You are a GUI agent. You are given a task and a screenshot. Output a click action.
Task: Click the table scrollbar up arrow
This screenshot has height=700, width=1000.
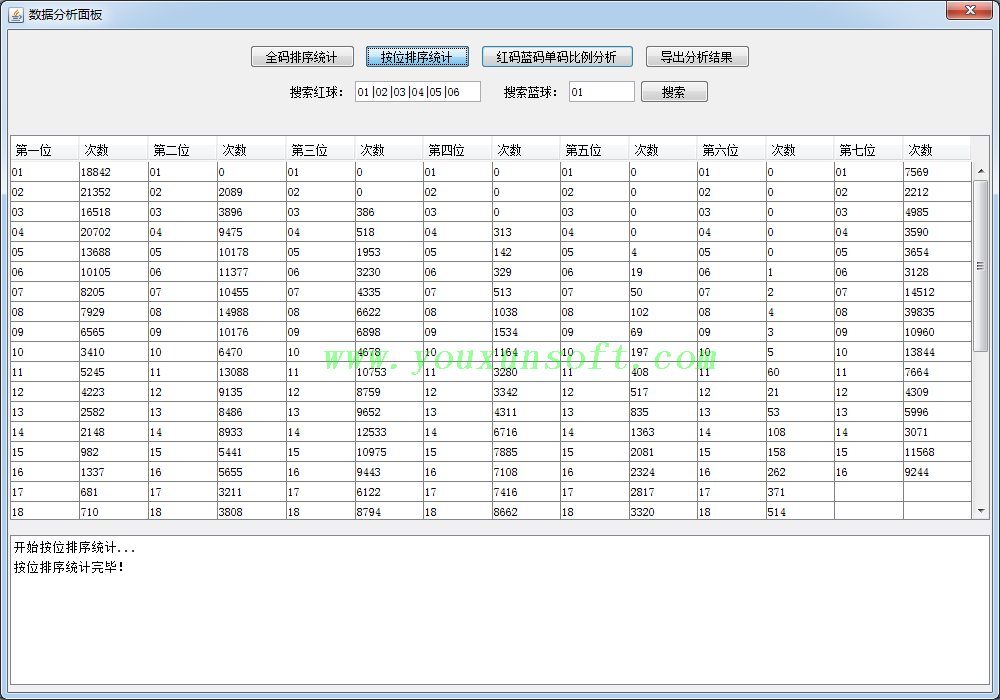point(981,171)
